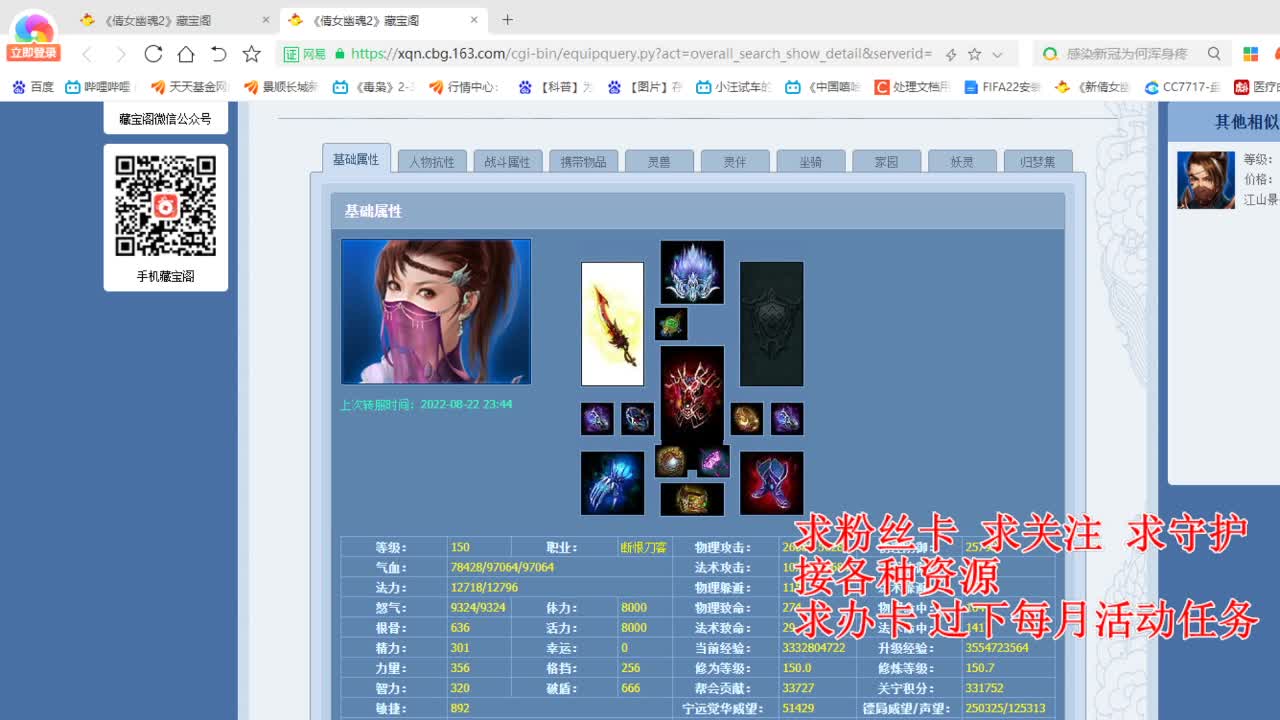Image resolution: width=1280 pixels, height=720 pixels.
Task: Click the round bronze talisman icon
Action: coord(671,461)
